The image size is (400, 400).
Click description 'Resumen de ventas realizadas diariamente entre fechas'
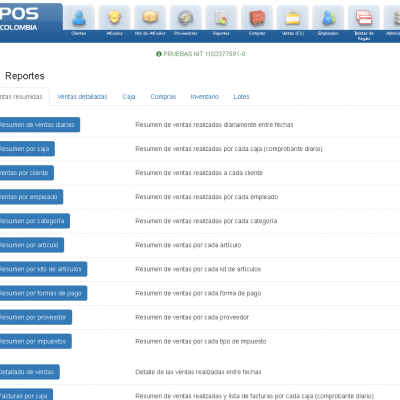point(214,125)
